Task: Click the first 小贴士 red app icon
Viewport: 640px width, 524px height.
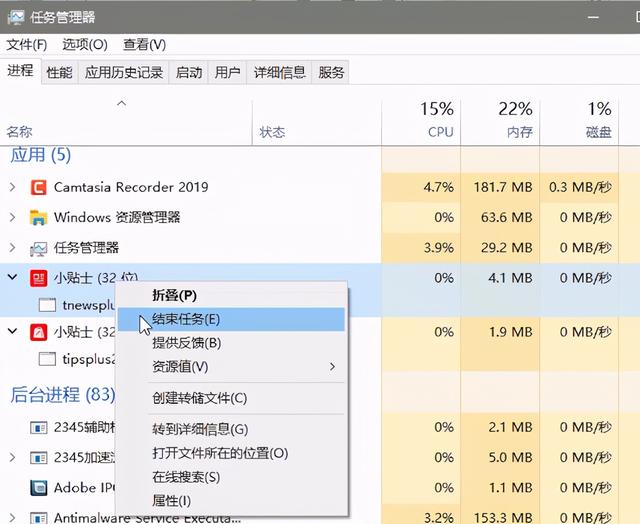Action: coord(38,278)
